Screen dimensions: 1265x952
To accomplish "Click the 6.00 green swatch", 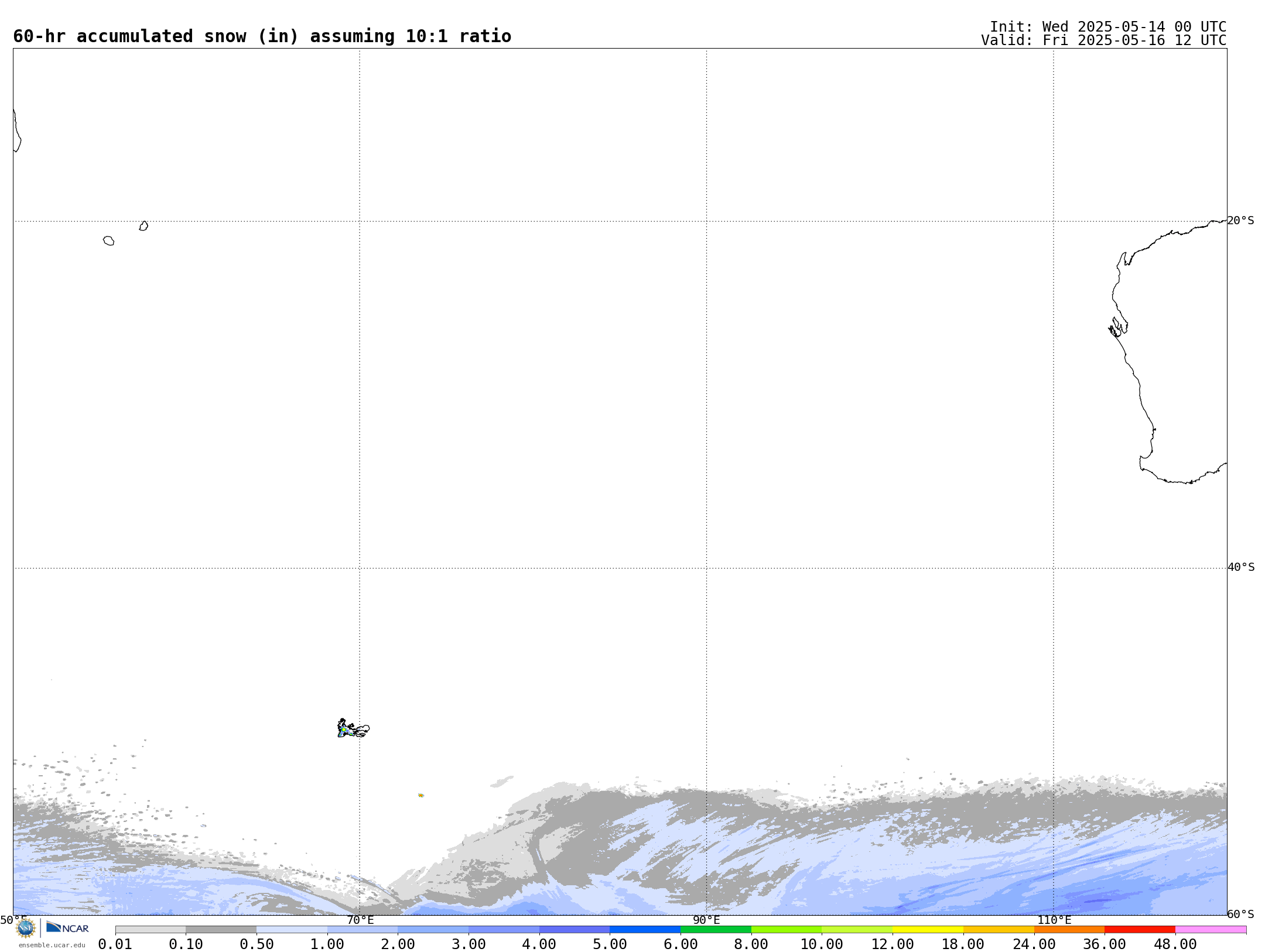I will click(716, 930).
